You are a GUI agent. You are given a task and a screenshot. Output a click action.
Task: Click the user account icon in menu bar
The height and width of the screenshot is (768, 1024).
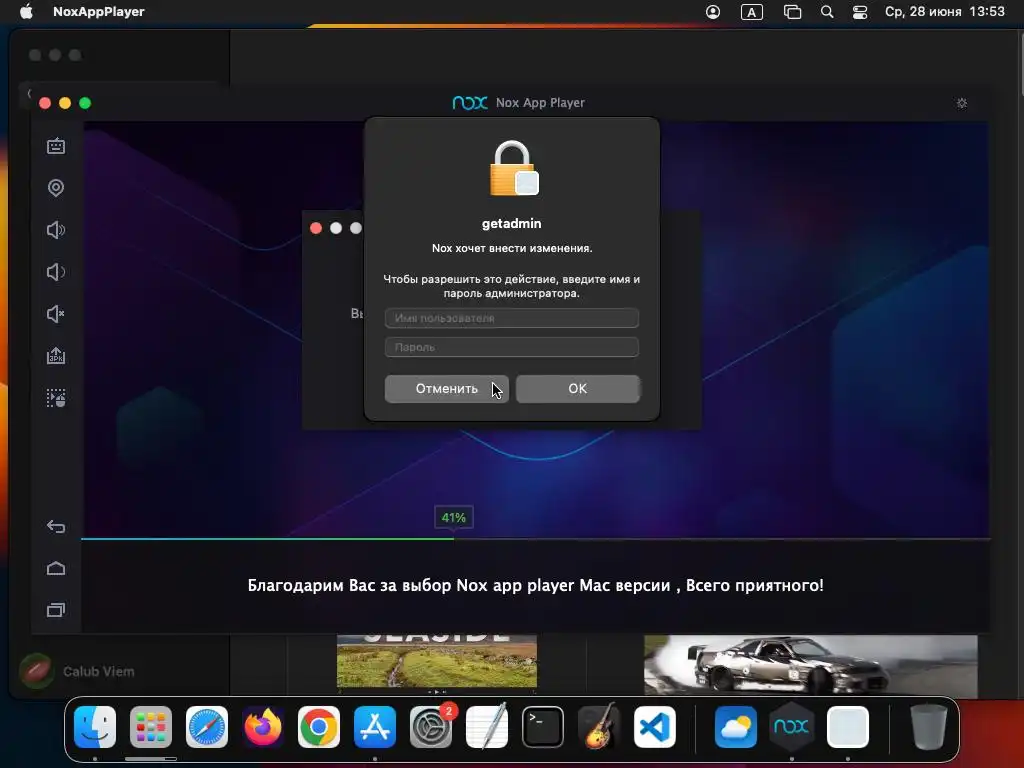[x=713, y=12]
